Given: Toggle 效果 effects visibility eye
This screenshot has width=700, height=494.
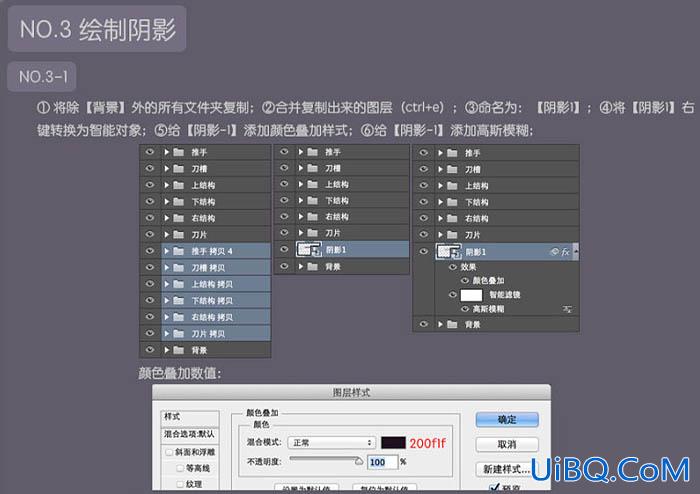Looking at the screenshot, I should 453,267.
